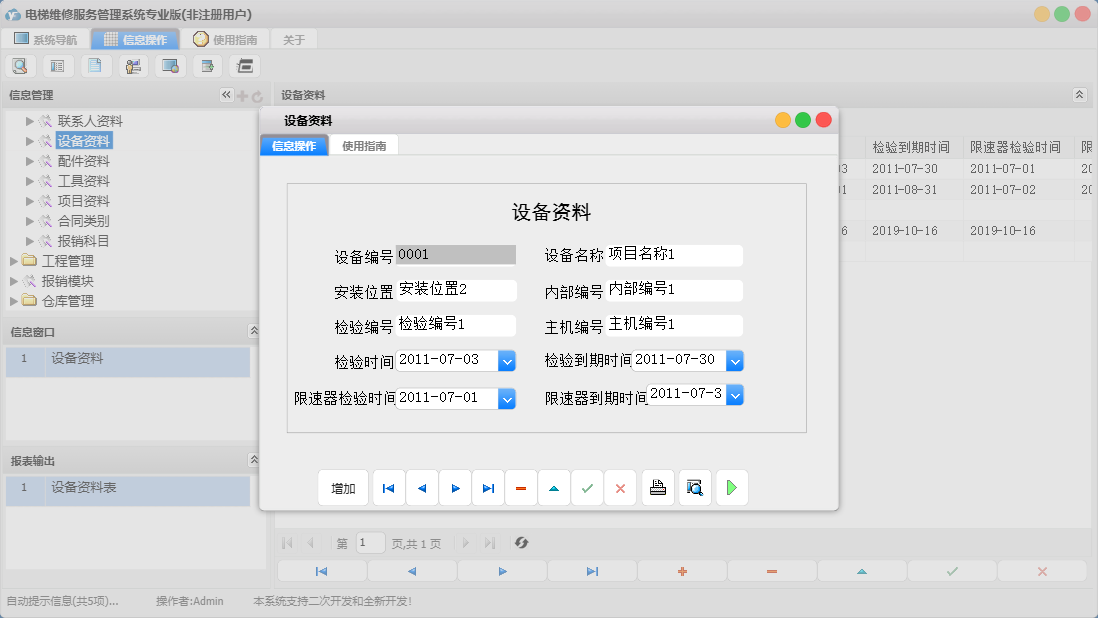
Task: Select the first-record navigation icon
Action: click(x=388, y=487)
